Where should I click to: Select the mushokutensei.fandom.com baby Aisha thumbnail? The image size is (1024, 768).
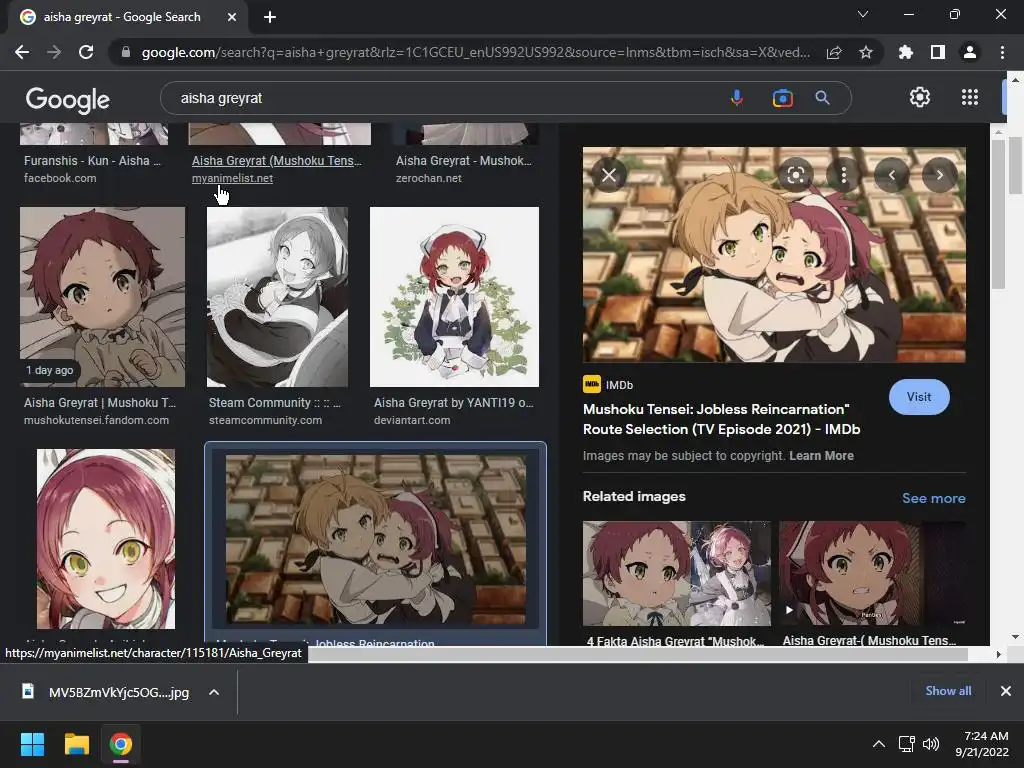point(103,297)
